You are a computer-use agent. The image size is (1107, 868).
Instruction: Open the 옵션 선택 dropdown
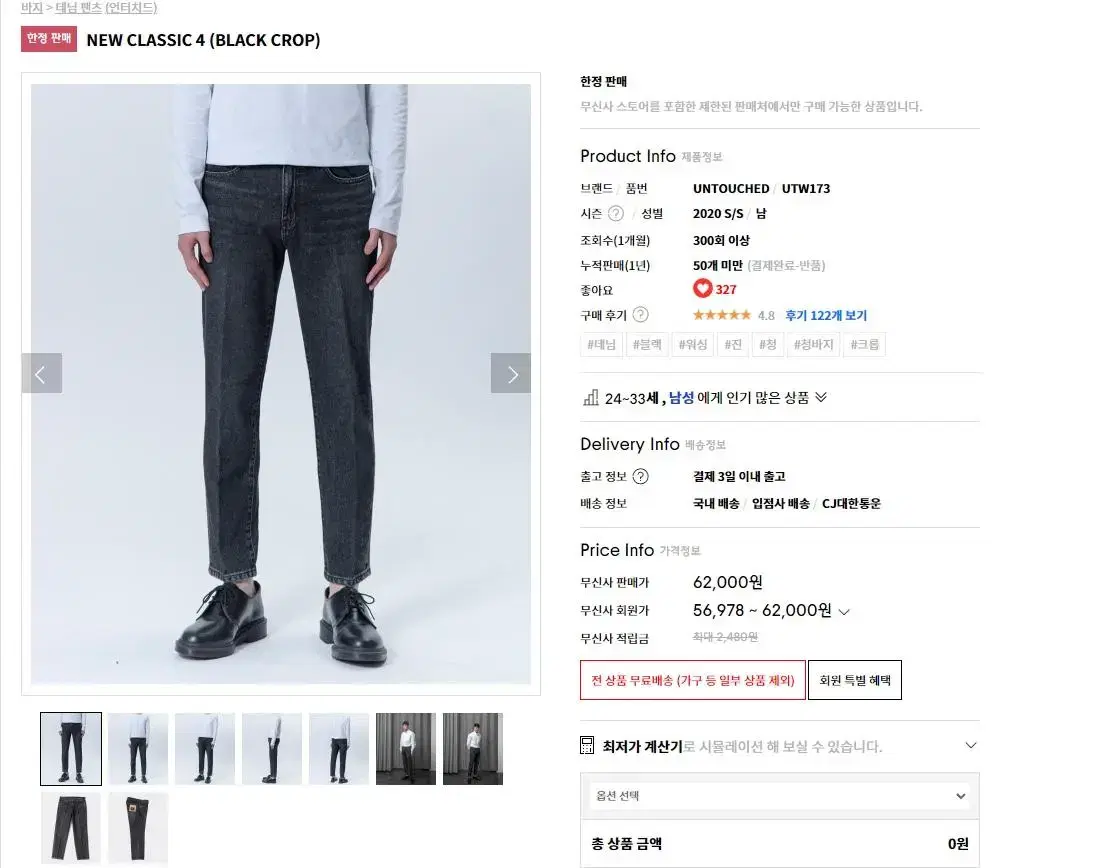(779, 795)
